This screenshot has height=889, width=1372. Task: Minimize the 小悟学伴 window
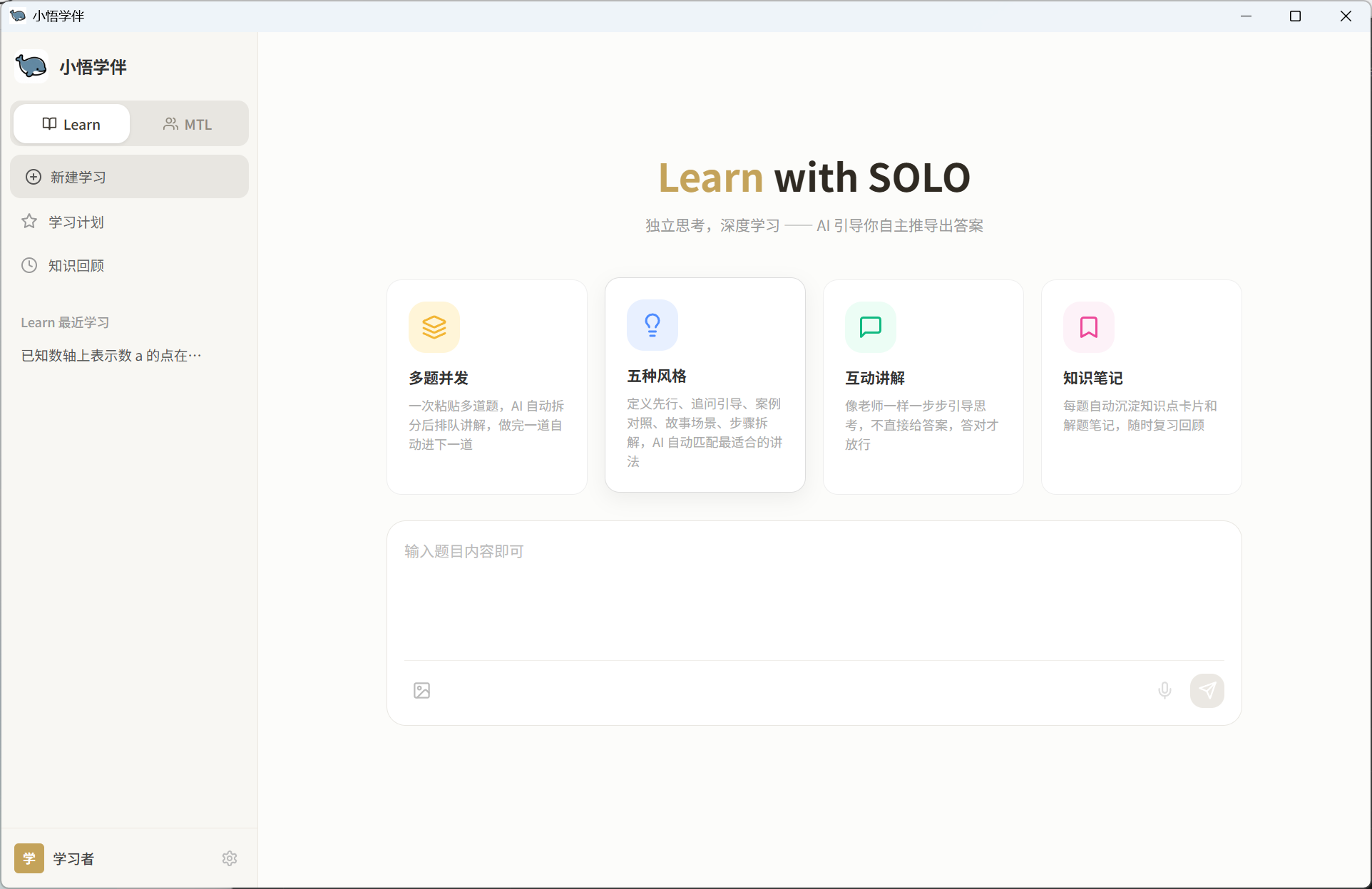pyautogui.click(x=1246, y=16)
